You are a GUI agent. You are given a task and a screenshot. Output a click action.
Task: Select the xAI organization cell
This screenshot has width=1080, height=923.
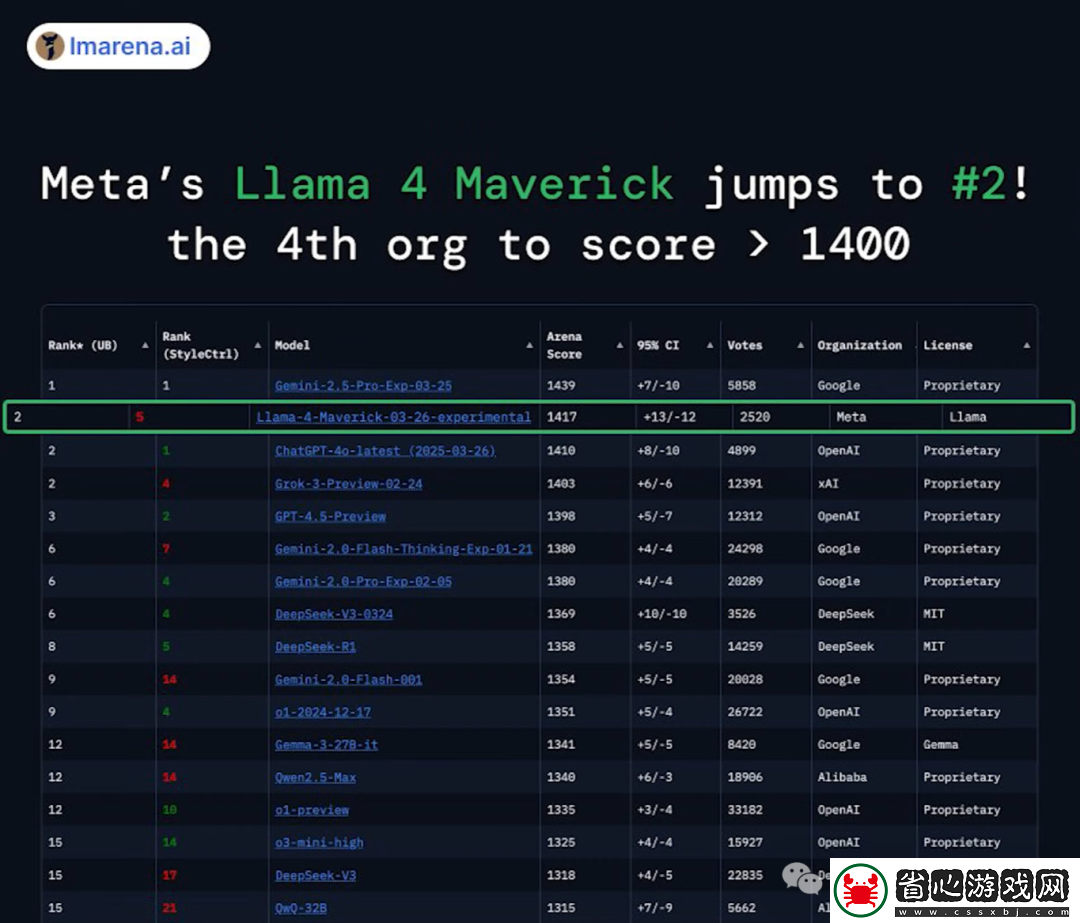(x=829, y=484)
